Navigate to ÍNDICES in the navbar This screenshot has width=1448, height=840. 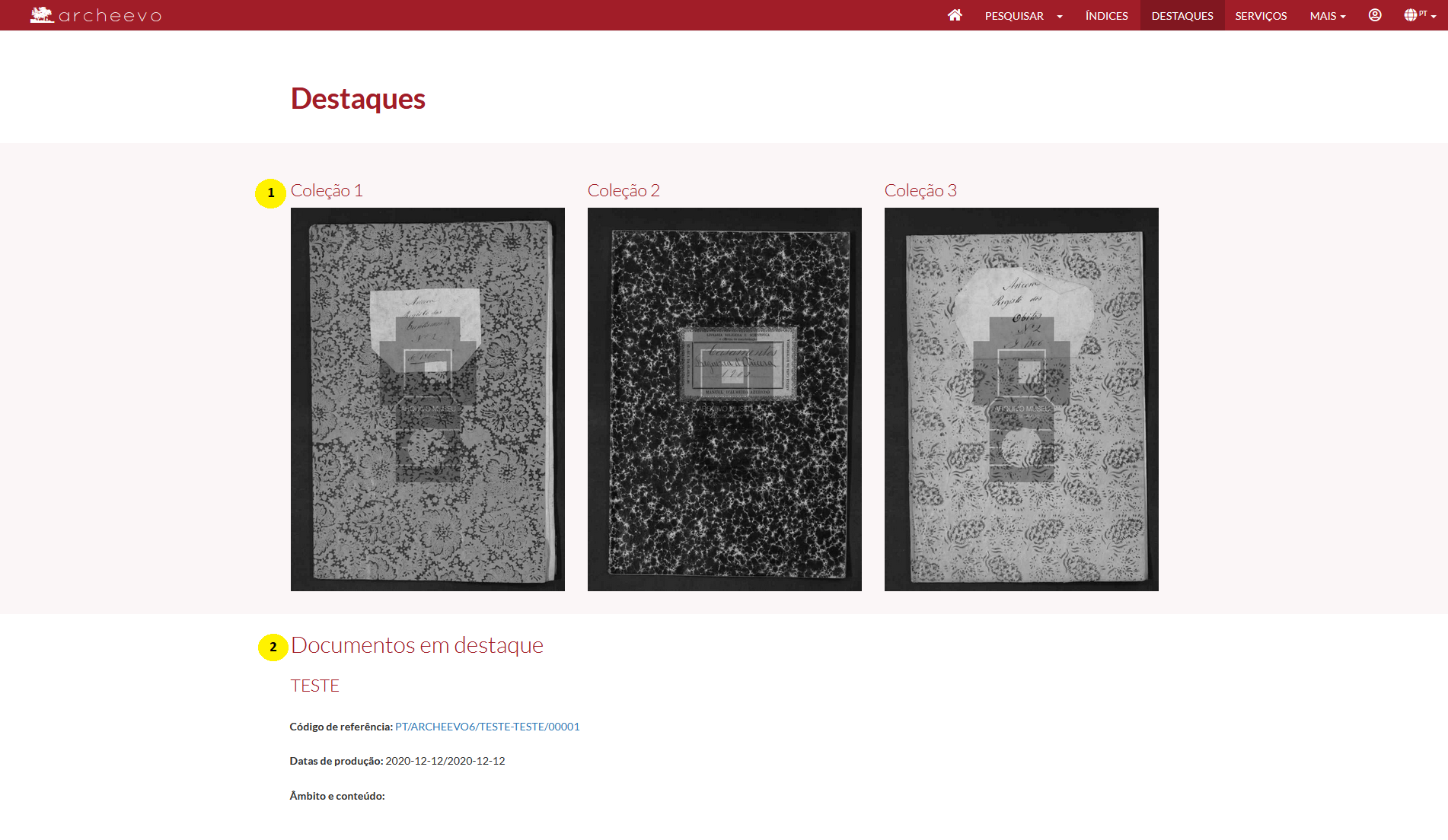pos(1106,16)
